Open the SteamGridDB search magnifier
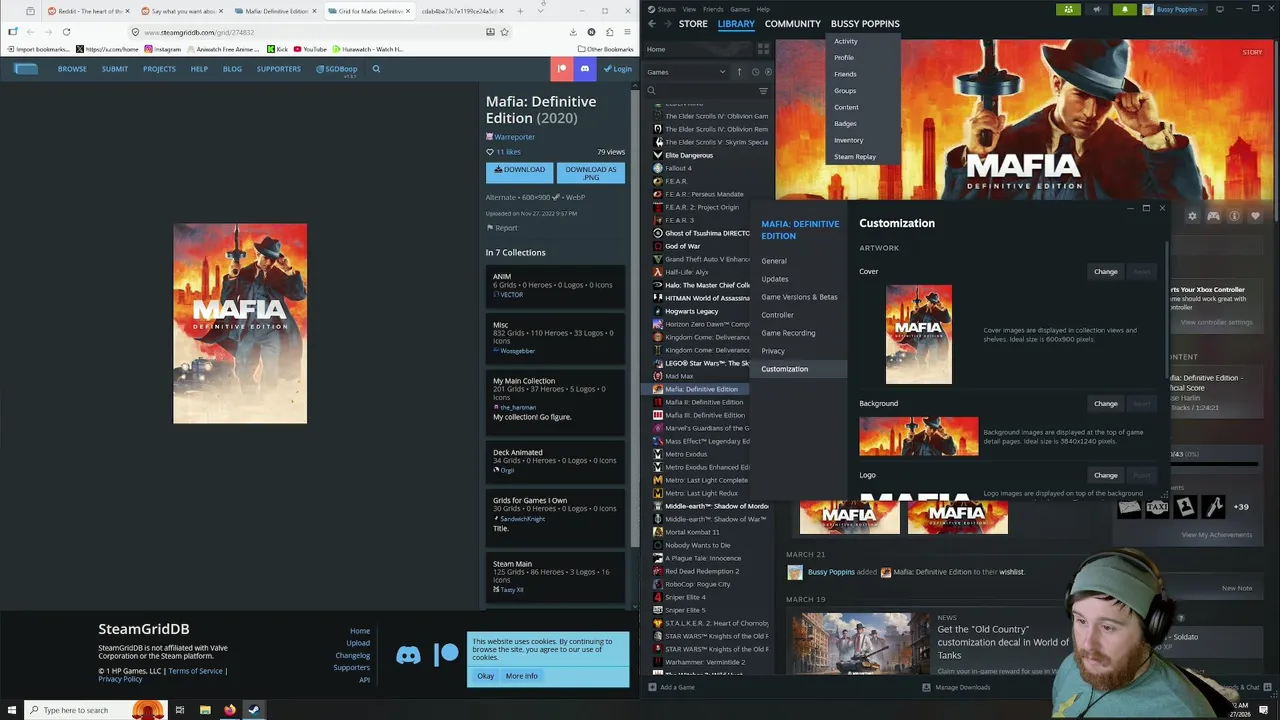 [x=376, y=69]
